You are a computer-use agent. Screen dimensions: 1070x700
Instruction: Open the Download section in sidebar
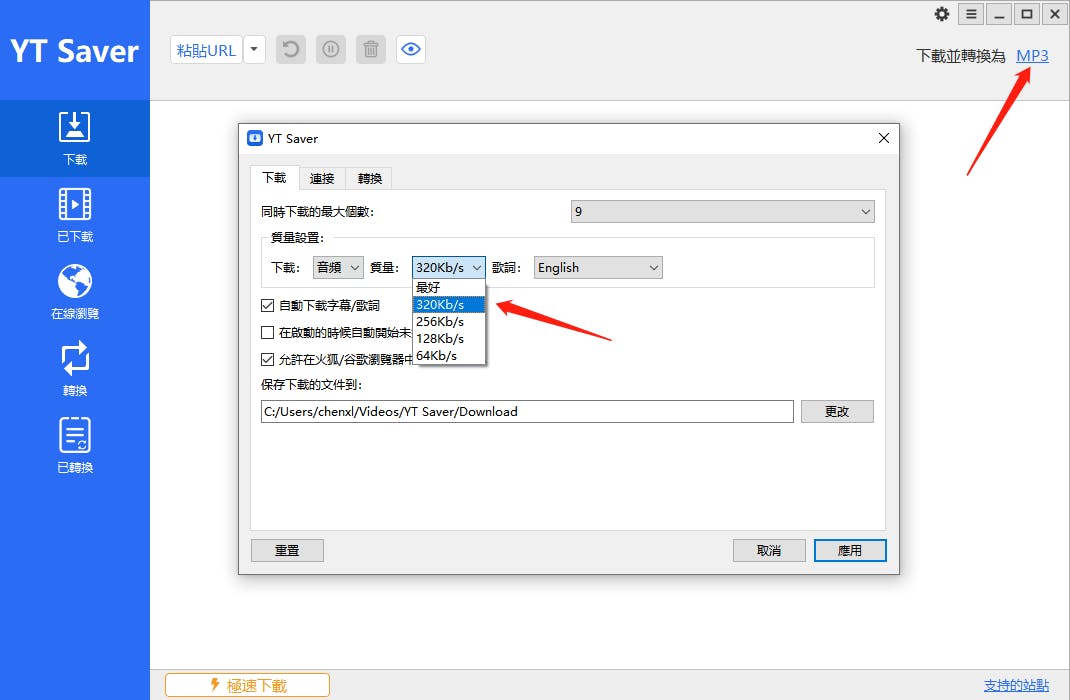[x=74, y=138]
